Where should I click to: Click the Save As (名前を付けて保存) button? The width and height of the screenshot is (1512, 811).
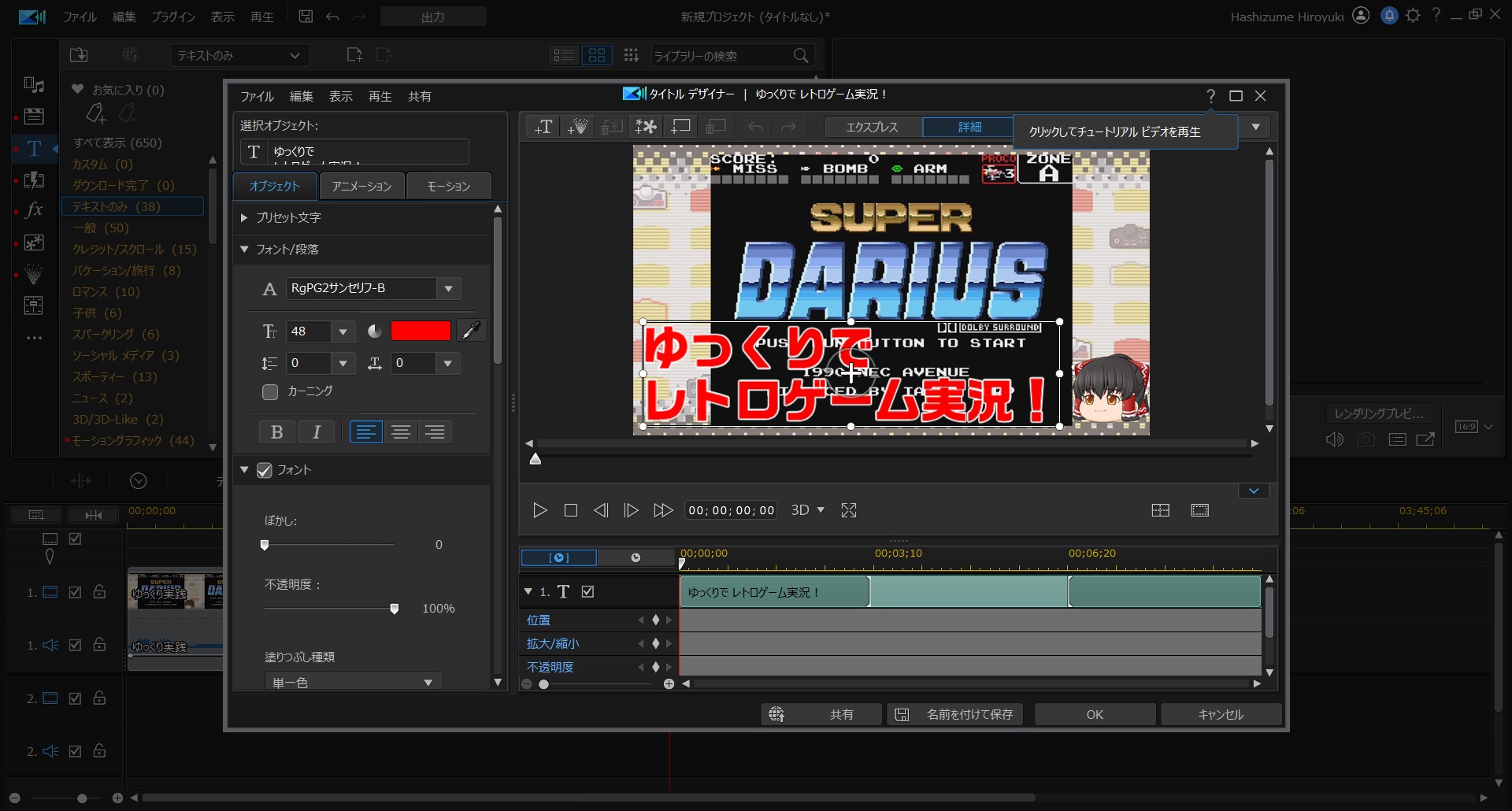pos(955,714)
